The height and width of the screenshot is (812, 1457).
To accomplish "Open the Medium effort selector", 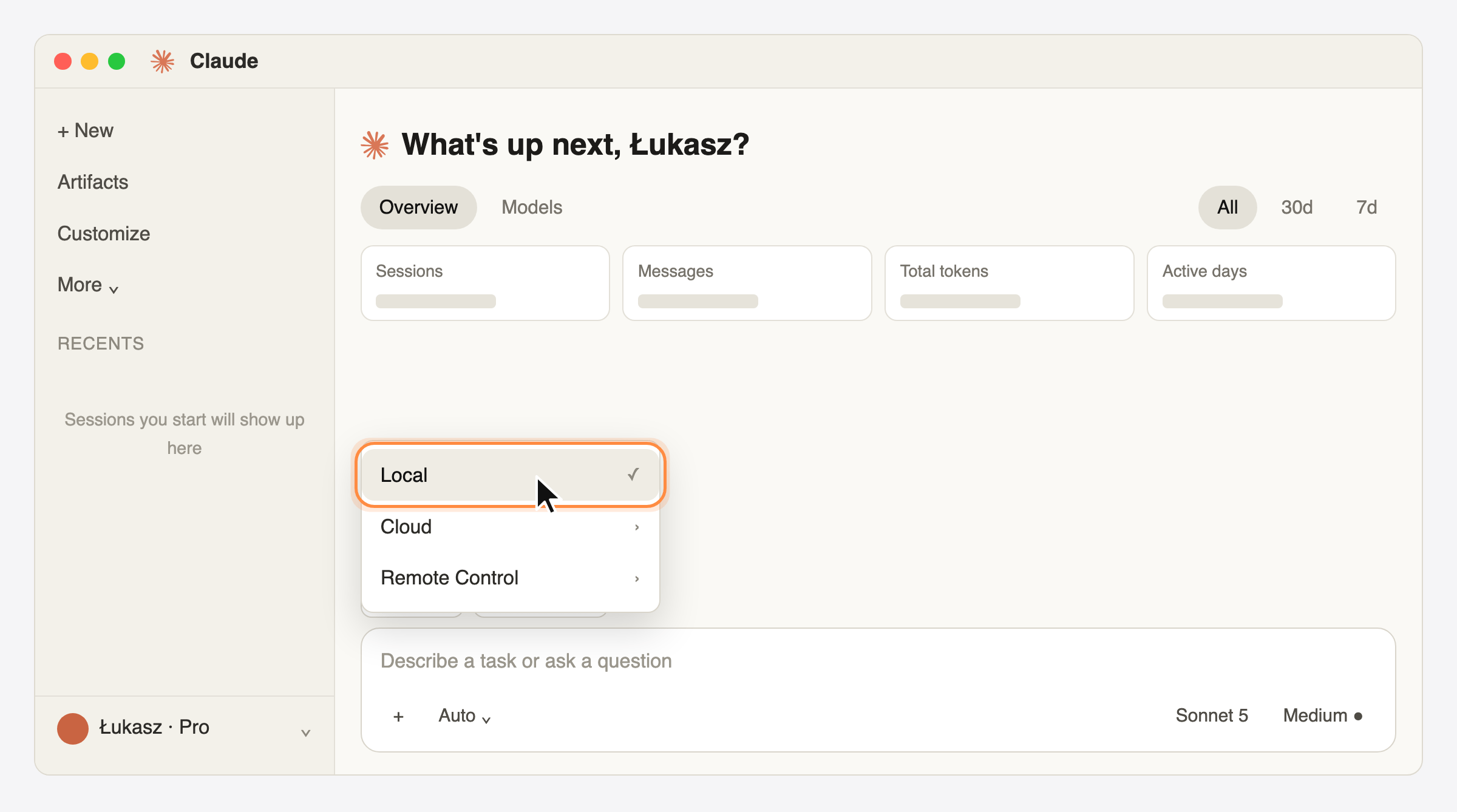I will tap(1322, 716).
